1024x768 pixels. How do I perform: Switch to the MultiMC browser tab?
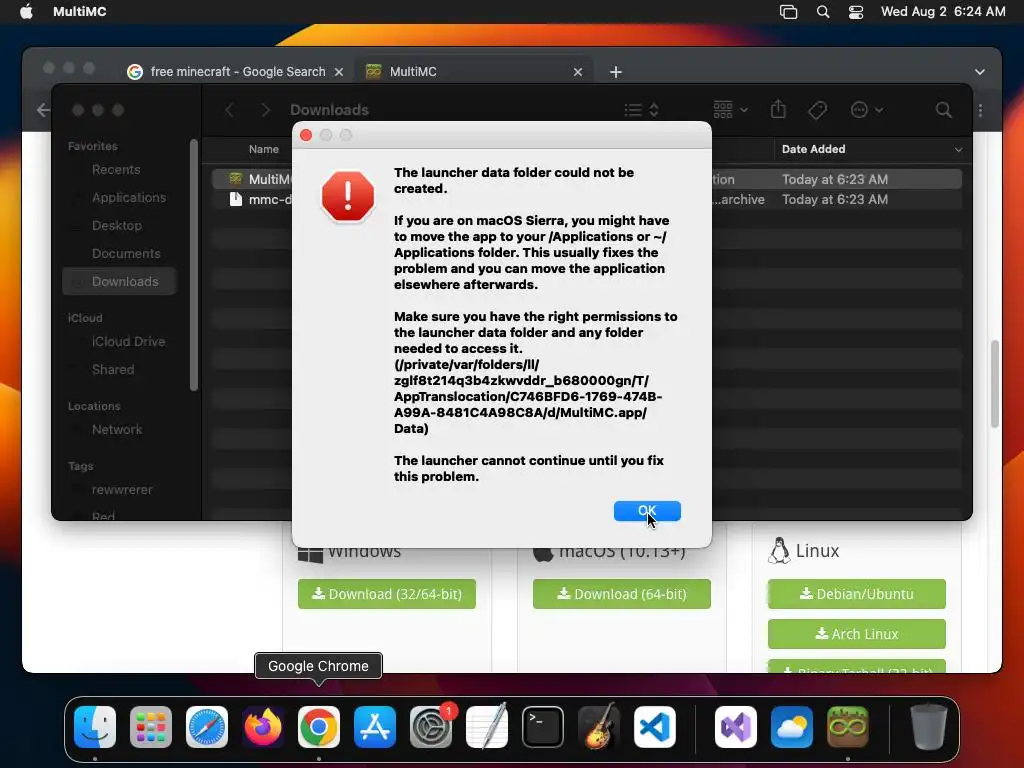475,72
